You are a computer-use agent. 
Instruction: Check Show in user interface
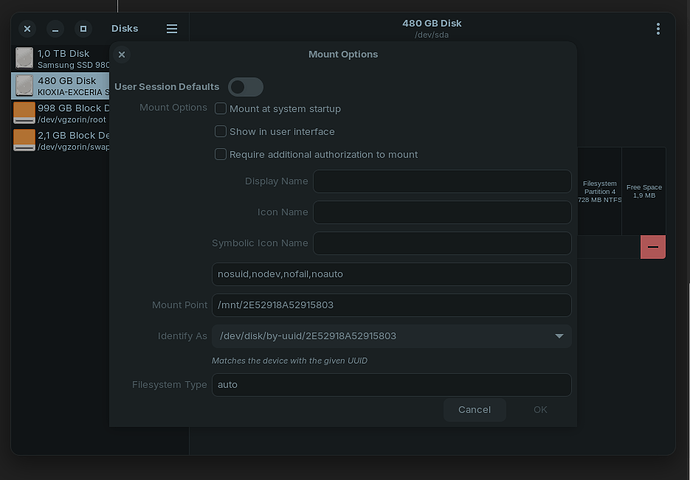pyautogui.click(x=221, y=131)
